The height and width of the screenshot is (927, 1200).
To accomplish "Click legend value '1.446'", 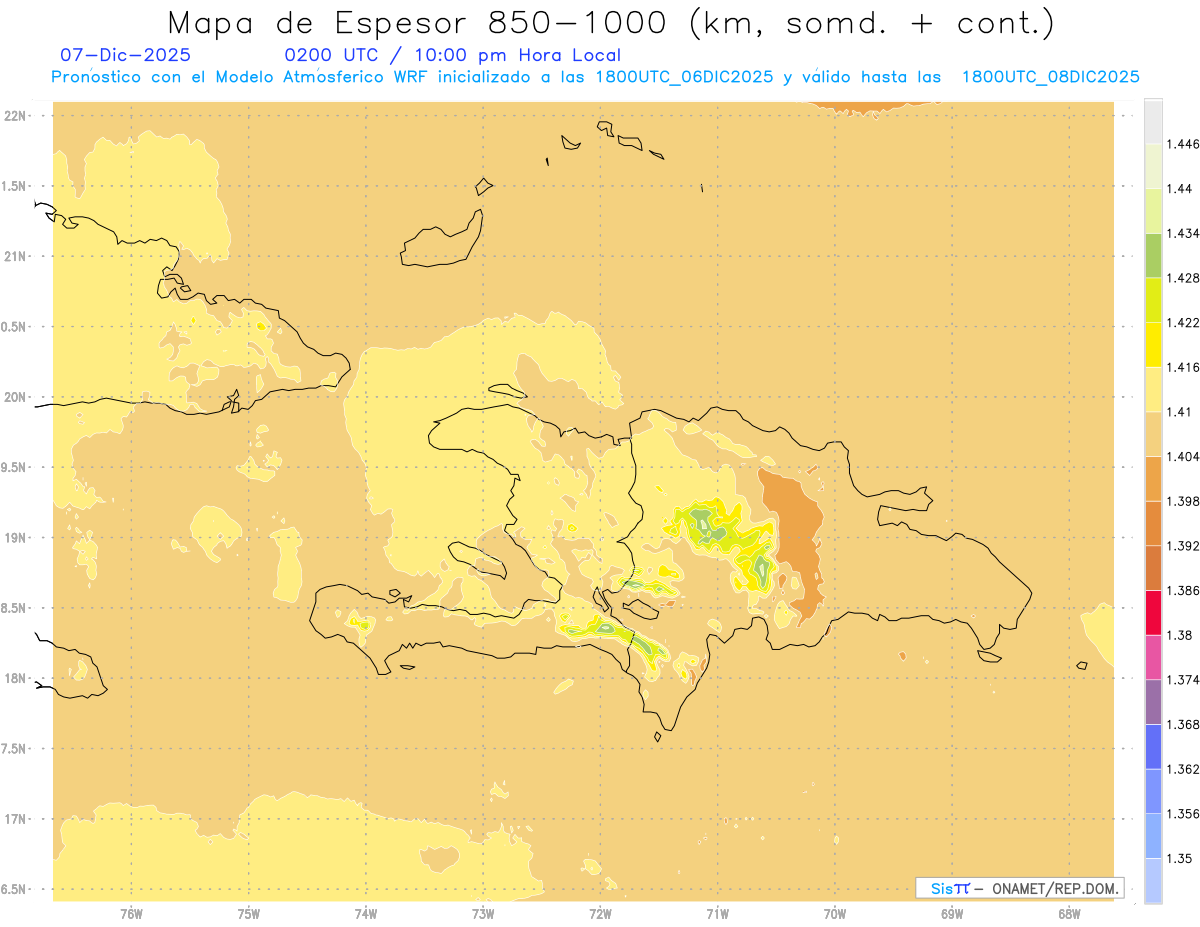I will [1183, 144].
